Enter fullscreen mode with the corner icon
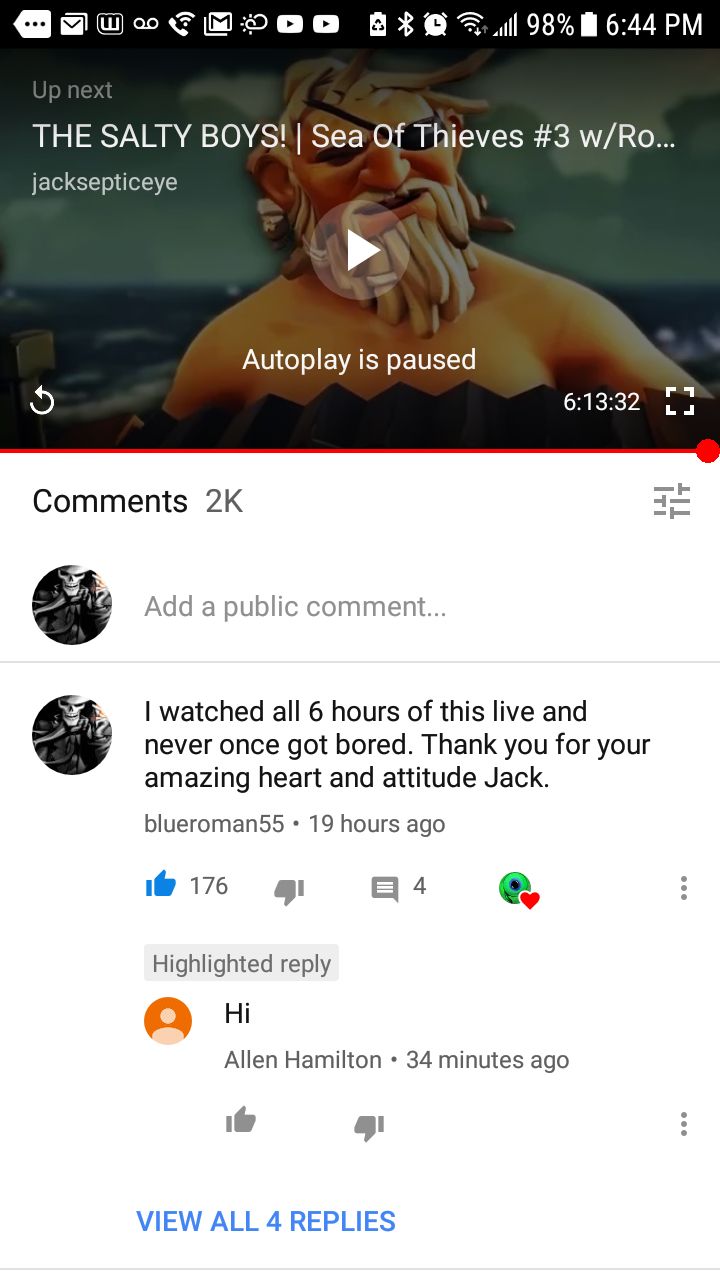This screenshot has width=720, height=1280. pos(680,402)
